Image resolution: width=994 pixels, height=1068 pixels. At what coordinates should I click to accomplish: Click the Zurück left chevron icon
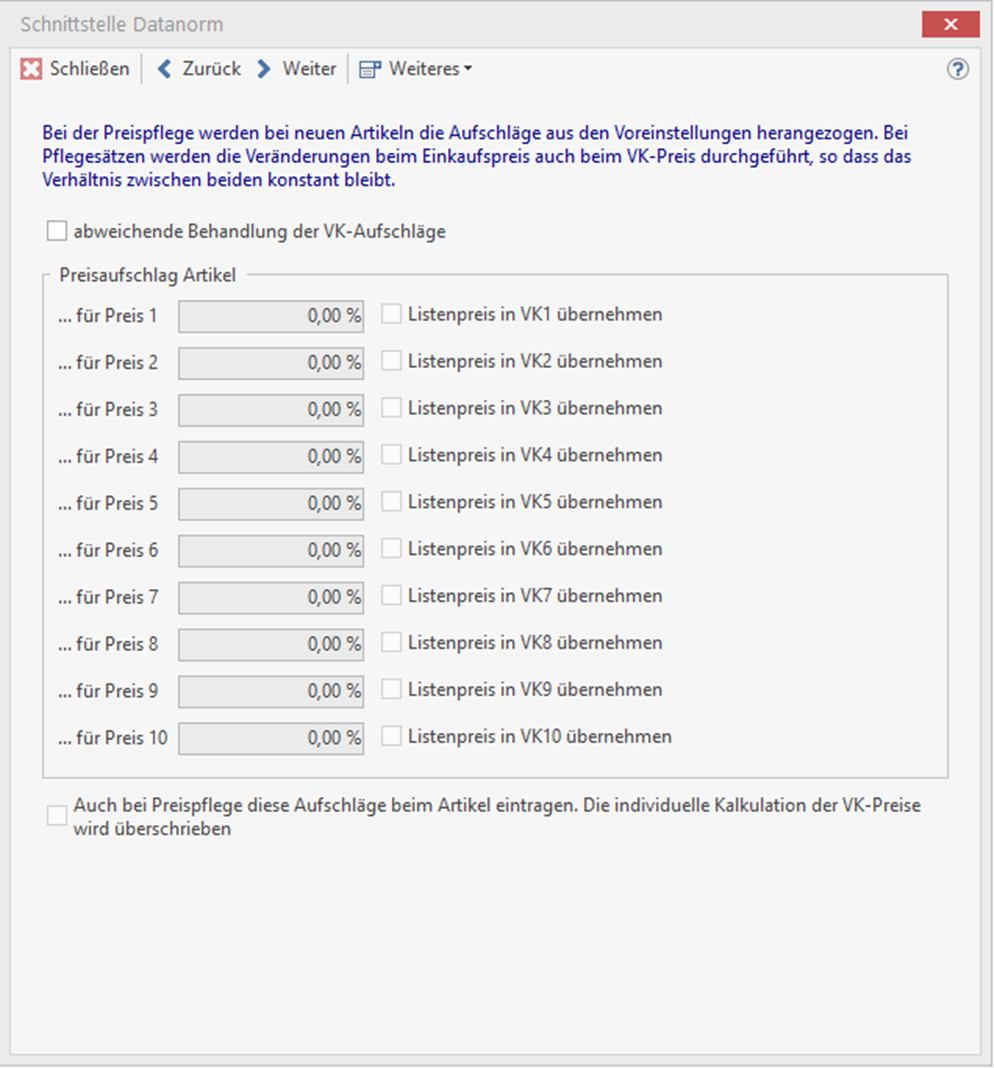pyautogui.click(x=165, y=69)
